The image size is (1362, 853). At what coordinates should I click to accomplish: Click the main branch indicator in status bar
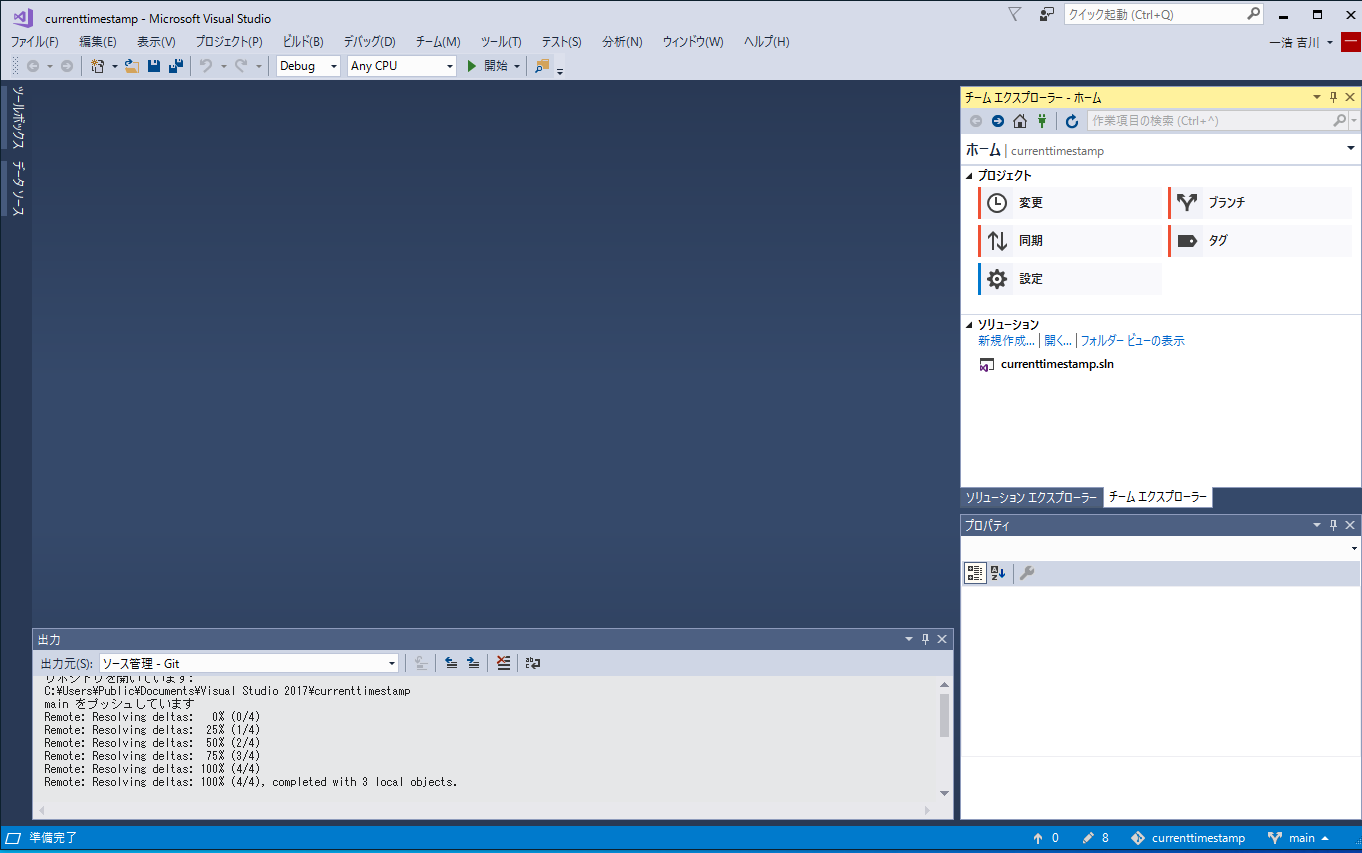1298,838
